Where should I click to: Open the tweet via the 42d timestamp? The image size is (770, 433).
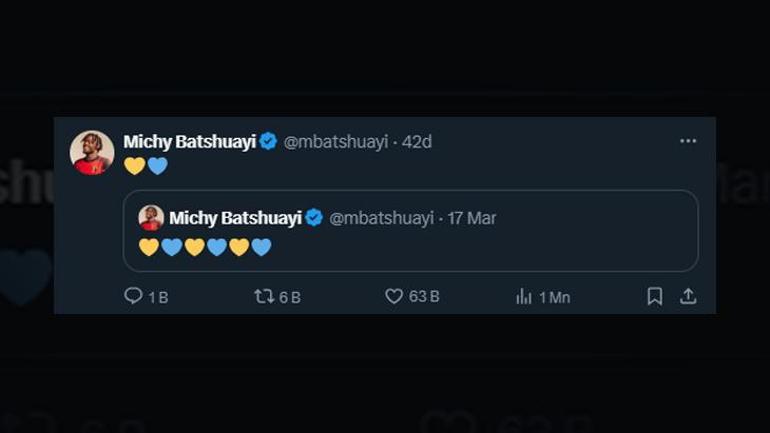point(417,142)
